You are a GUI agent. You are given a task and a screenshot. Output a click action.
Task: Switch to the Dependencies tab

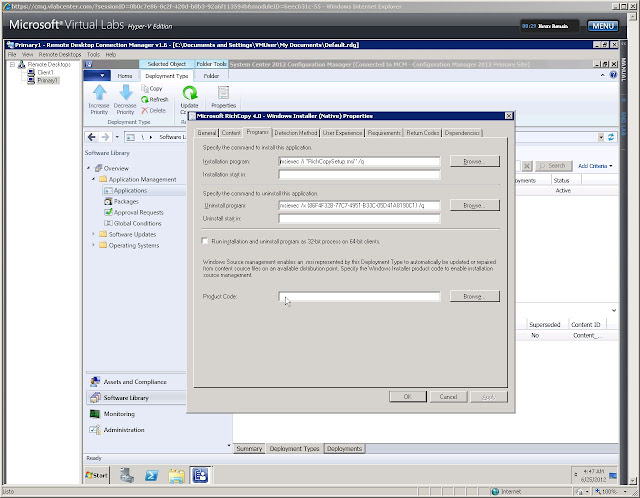462,133
